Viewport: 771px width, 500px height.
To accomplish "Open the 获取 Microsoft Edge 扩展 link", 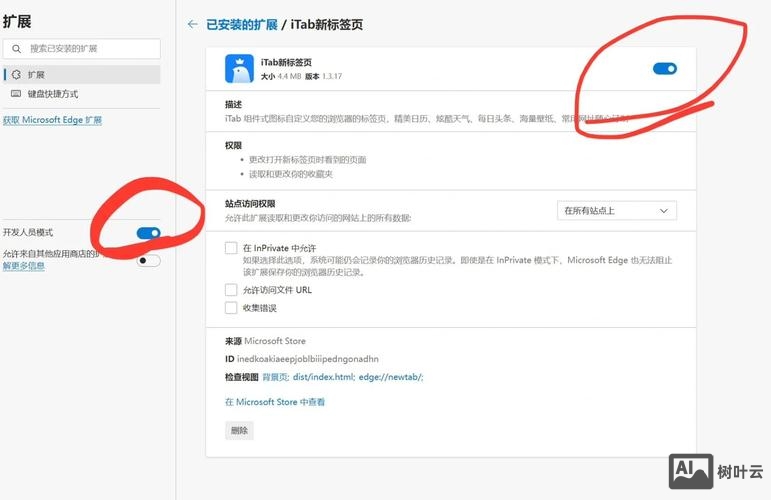I will [x=53, y=120].
